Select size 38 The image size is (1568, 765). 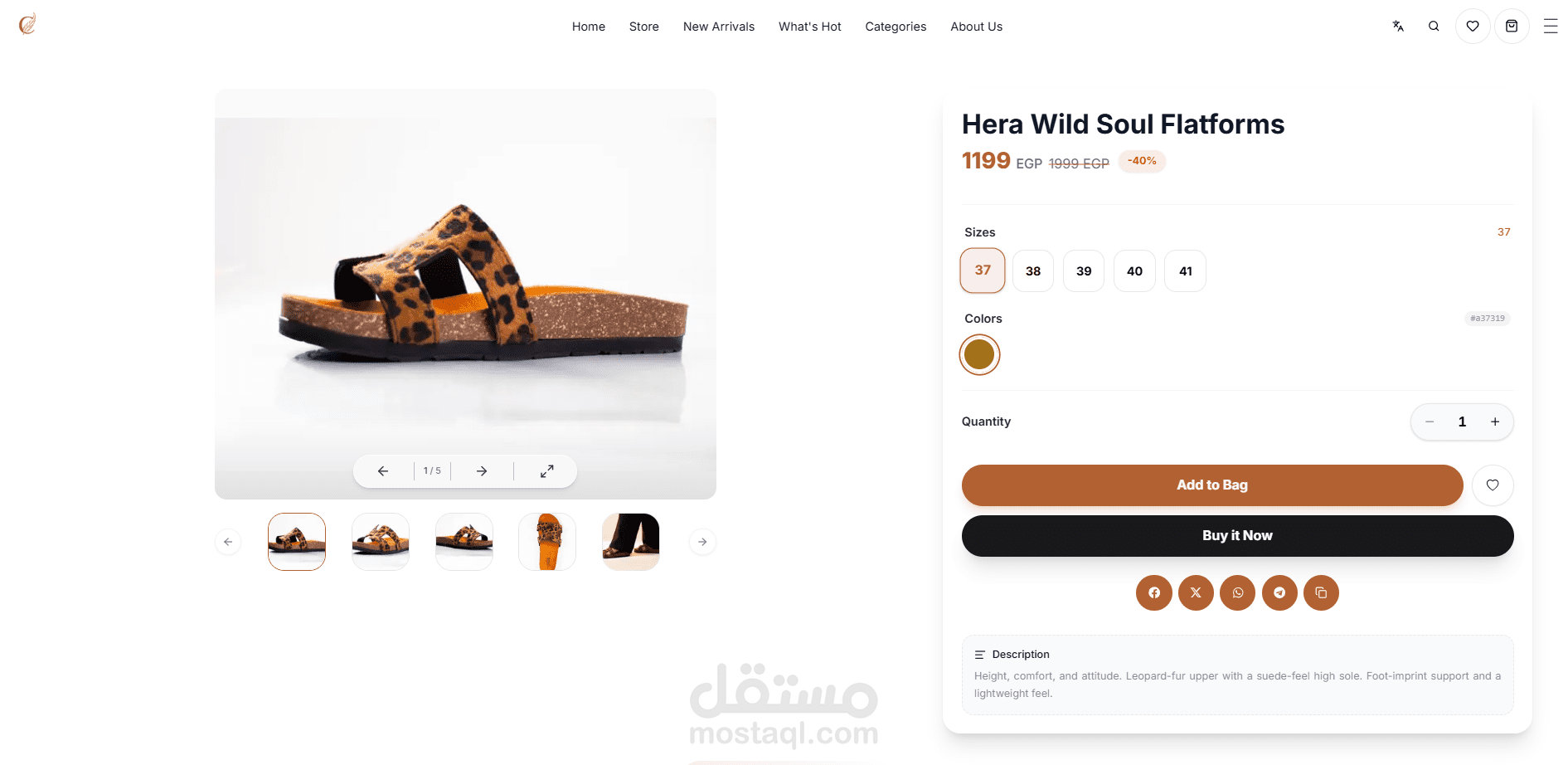tap(1033, 271)
